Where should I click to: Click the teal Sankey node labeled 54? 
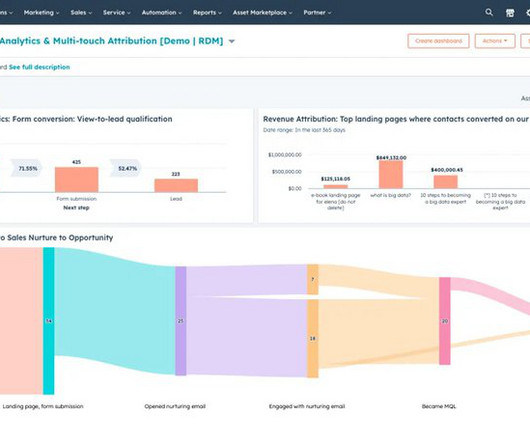point(49,321)
